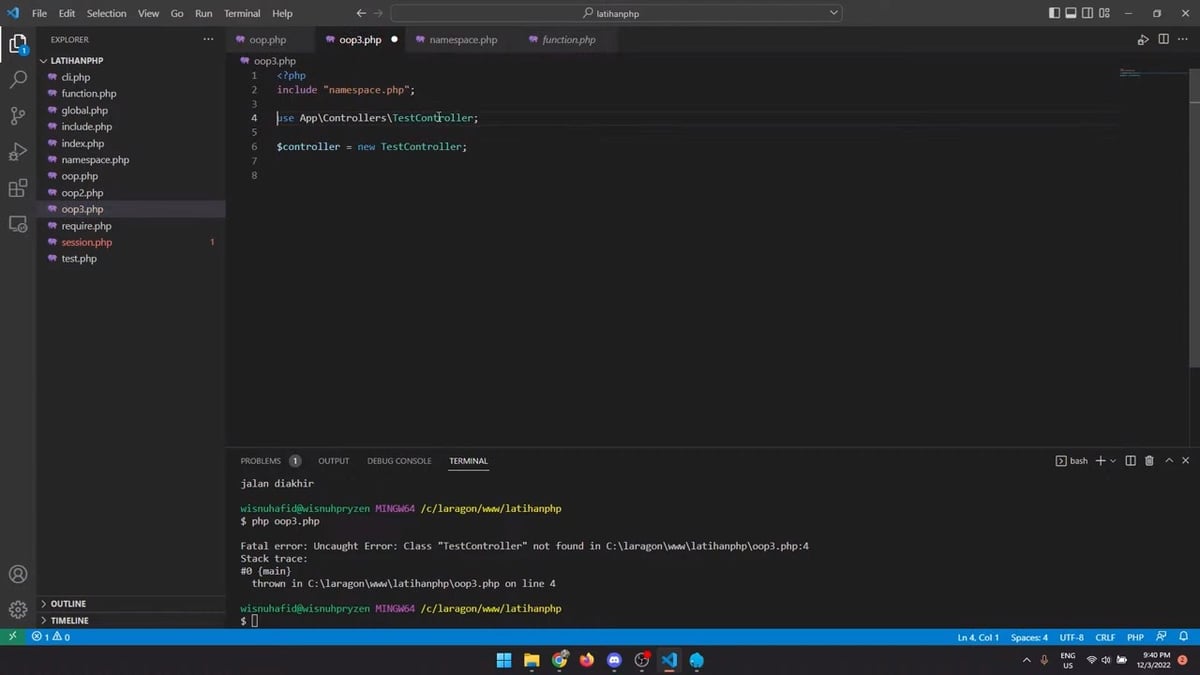Toggle the primary sidebar visibility icon
This screenshot has width=1200, height=675.
click(1052, 12)
